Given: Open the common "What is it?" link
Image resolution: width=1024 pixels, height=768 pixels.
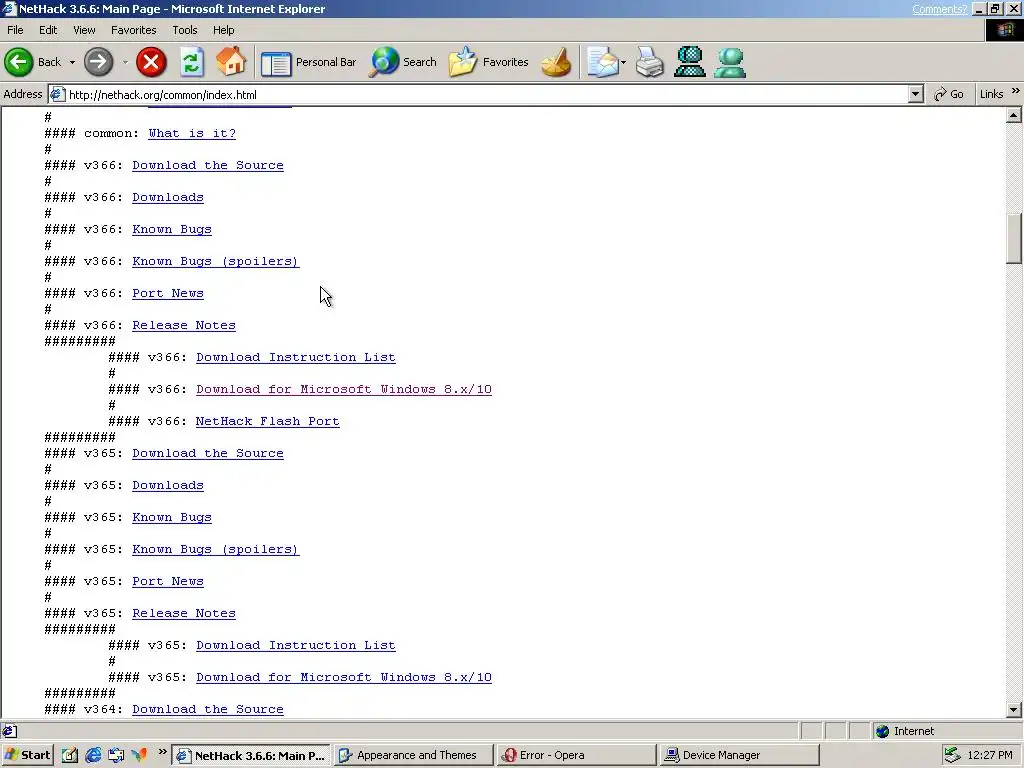Looking at the screenshot, I should [x=192, y=133].
